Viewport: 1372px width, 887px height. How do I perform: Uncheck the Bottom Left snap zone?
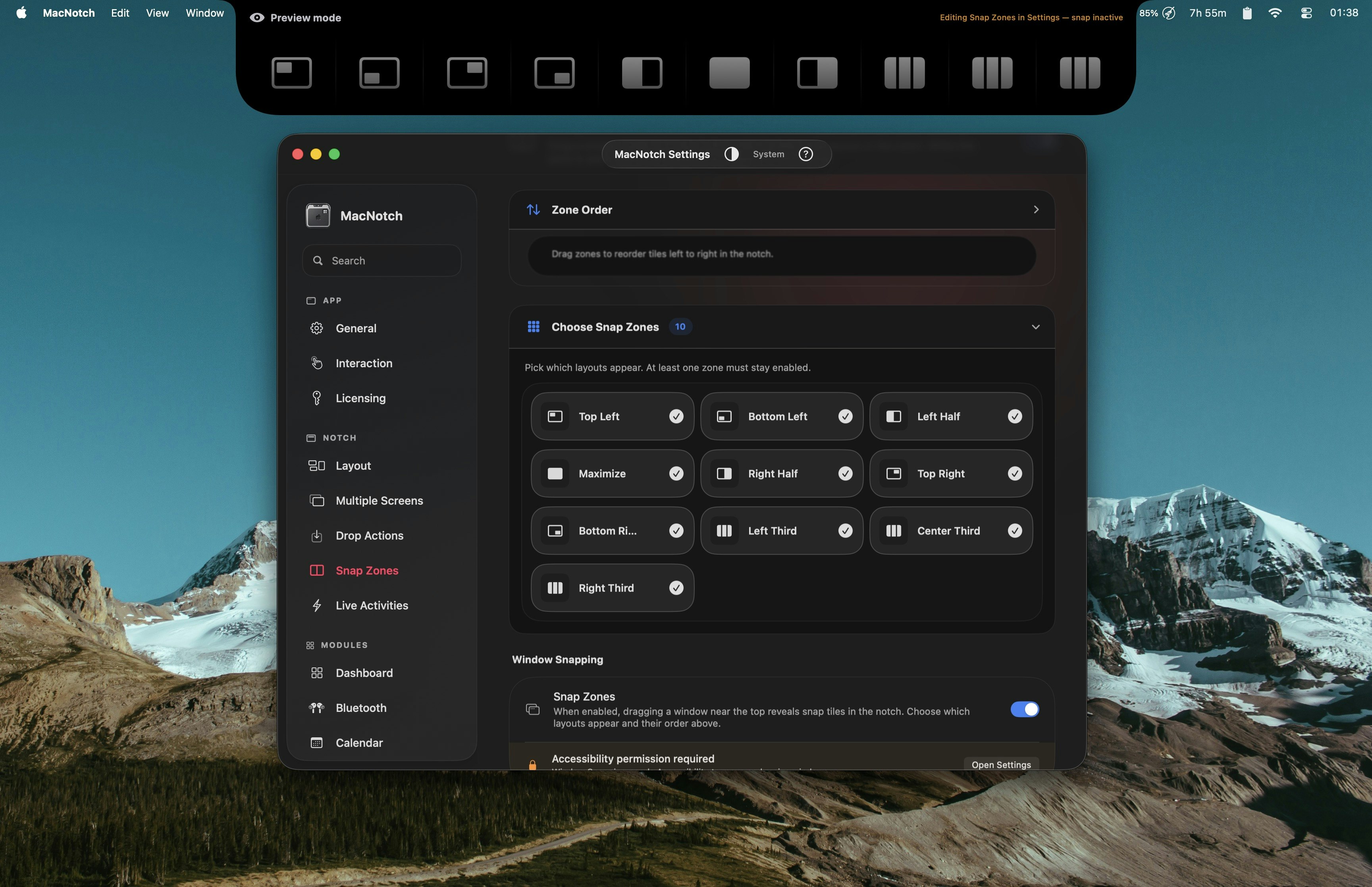pos(845,417)
